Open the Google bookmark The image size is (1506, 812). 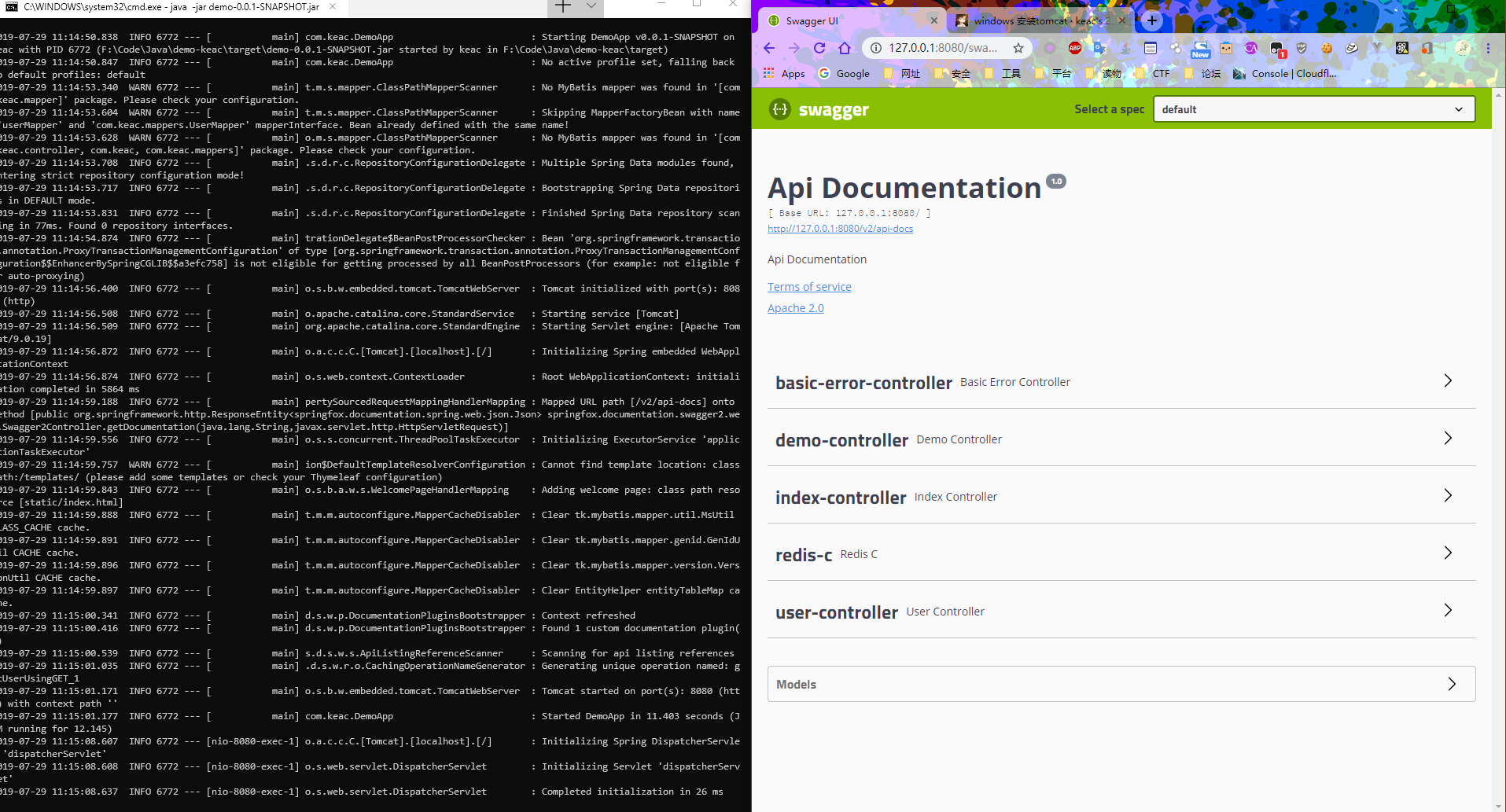[x=845, y=73]
